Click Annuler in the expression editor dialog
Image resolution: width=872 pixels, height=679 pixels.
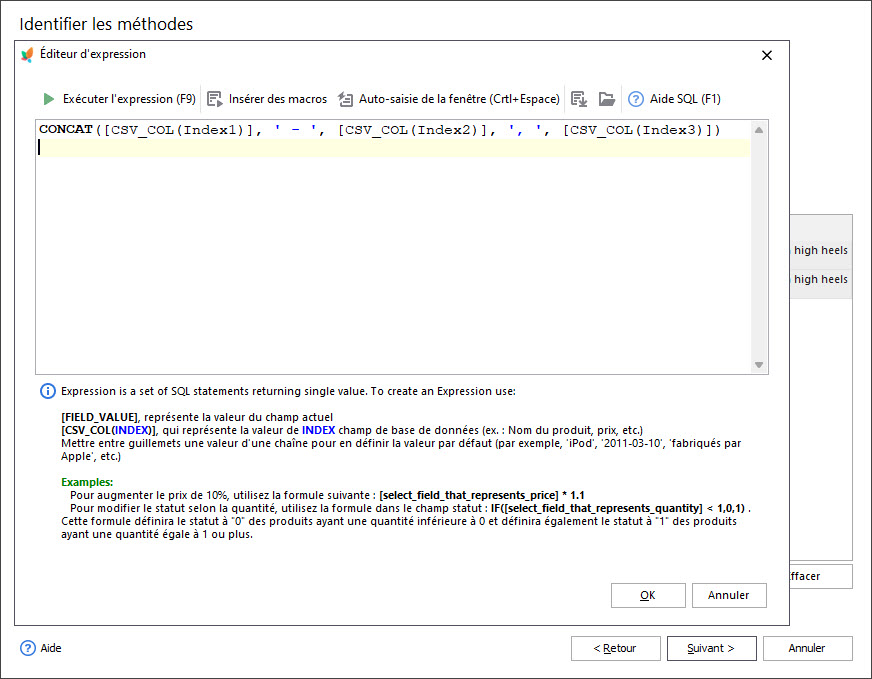[x=728, y=595]
